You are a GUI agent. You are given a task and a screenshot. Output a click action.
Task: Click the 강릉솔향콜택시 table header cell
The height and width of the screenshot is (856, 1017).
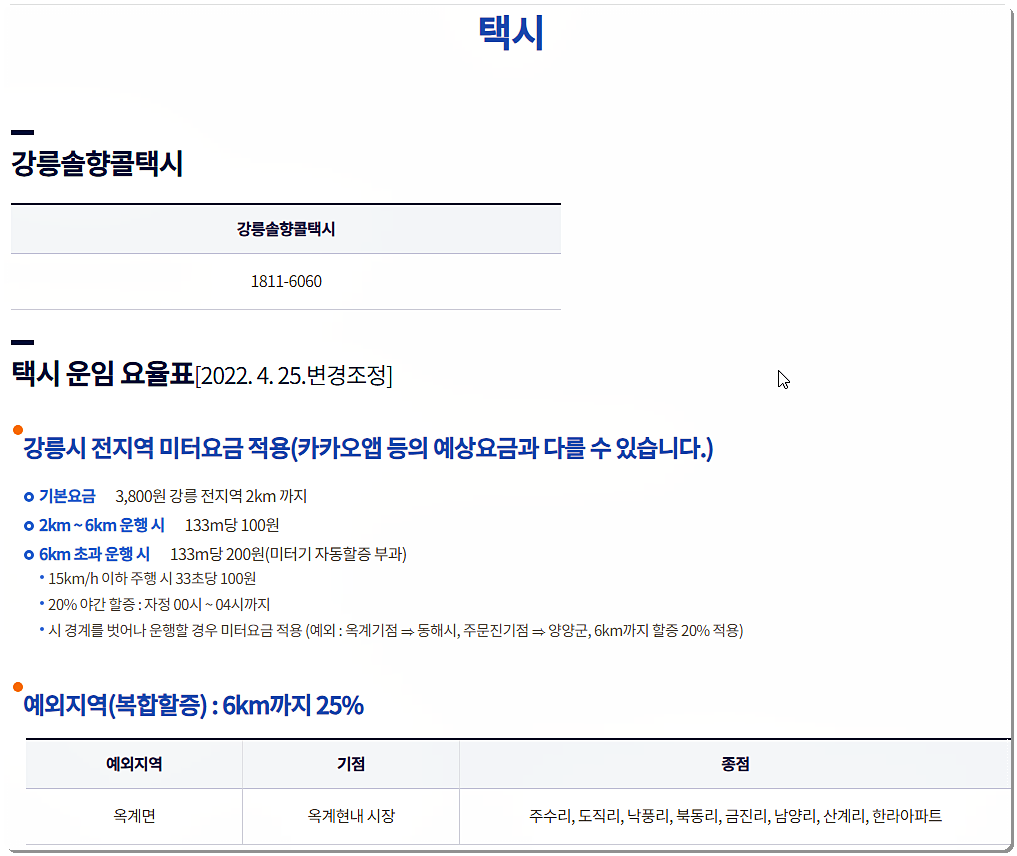click(286, 229)
